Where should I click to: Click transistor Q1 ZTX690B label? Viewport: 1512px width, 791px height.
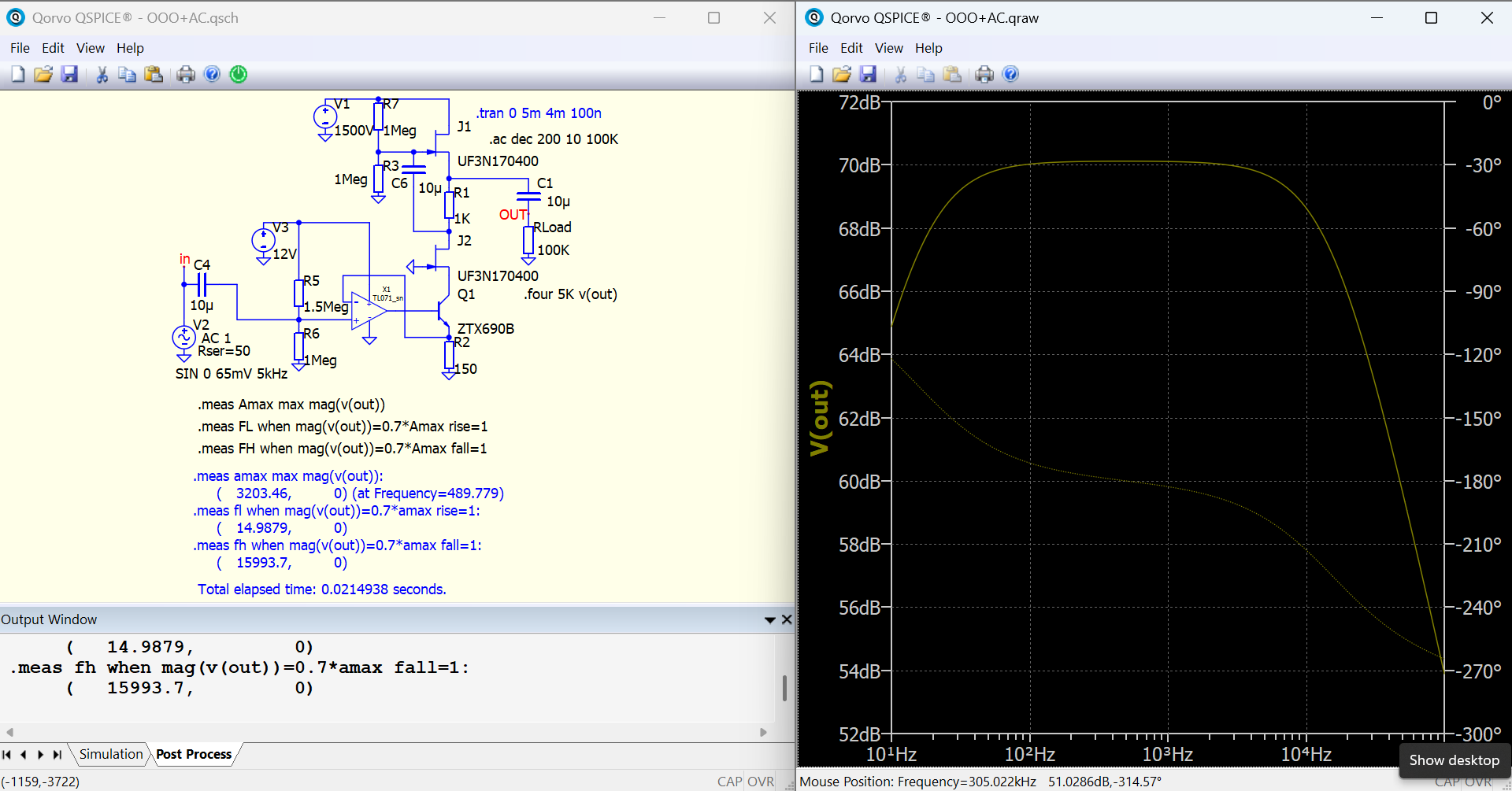[485, 329]
